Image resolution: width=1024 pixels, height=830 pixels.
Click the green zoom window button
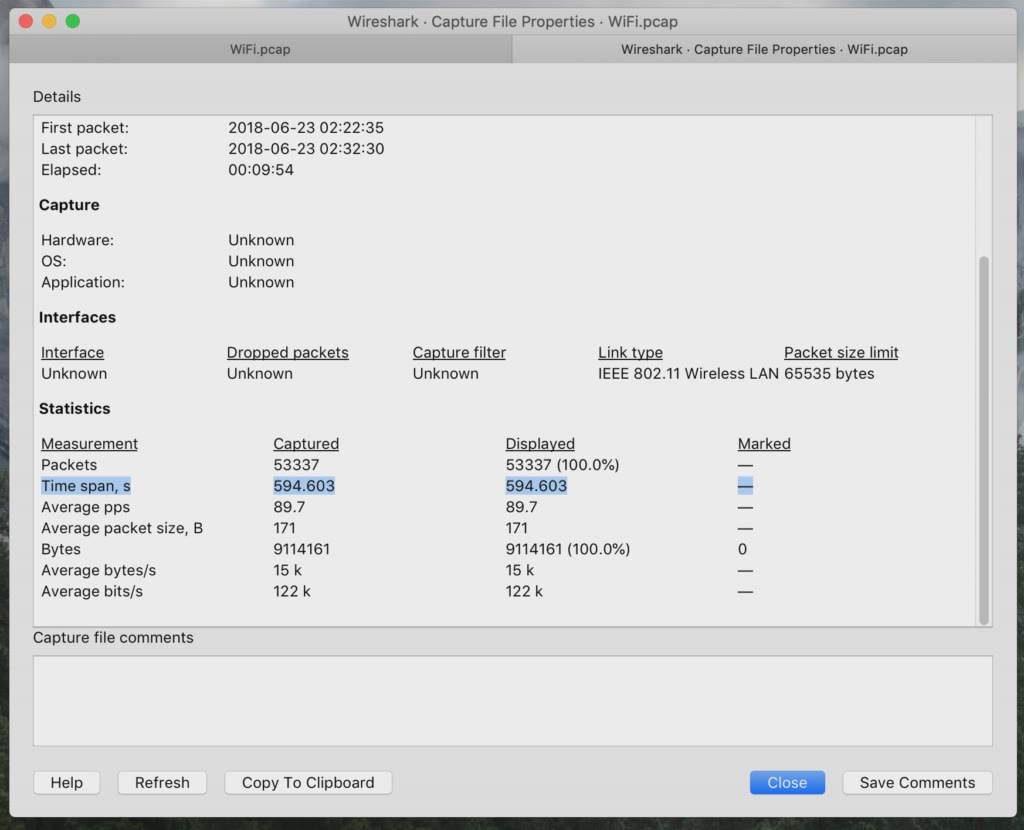point(73,21)
